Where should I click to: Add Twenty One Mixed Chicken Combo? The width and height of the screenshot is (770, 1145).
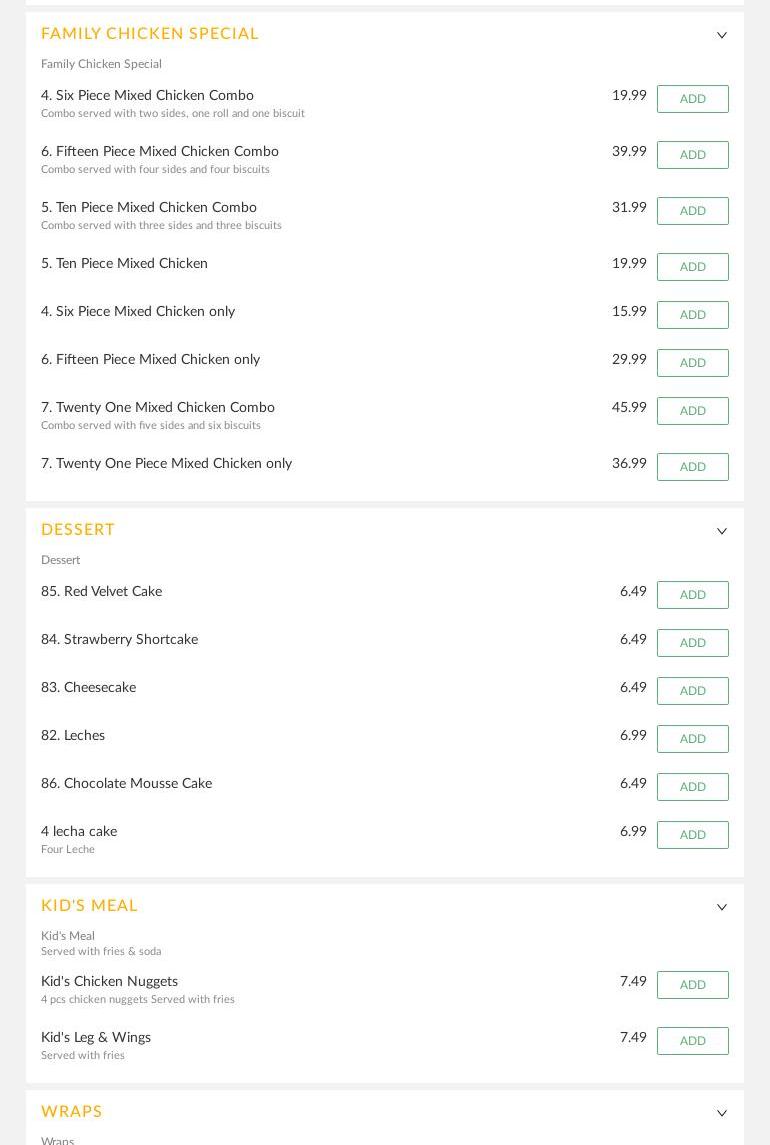coord(692,411)
